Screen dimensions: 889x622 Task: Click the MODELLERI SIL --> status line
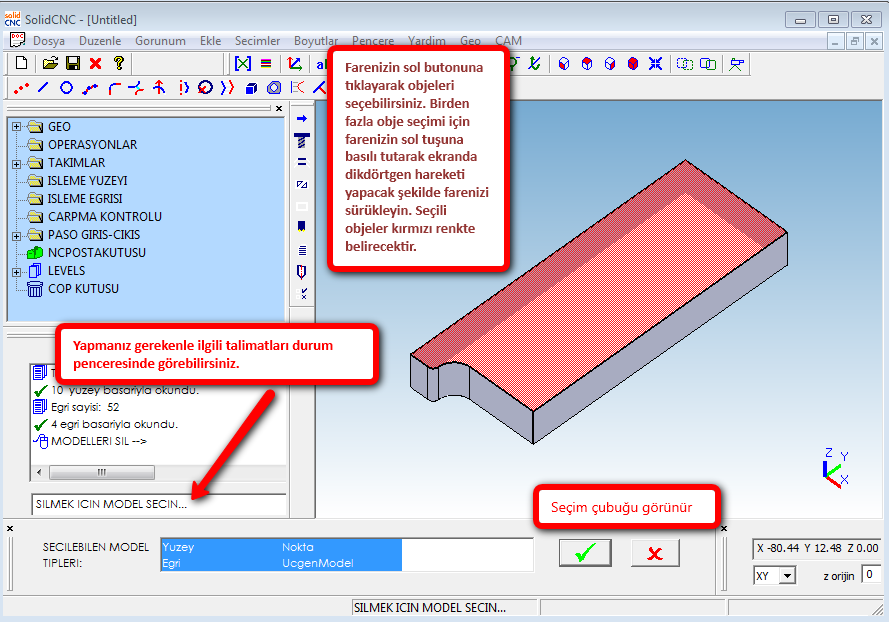99,441
